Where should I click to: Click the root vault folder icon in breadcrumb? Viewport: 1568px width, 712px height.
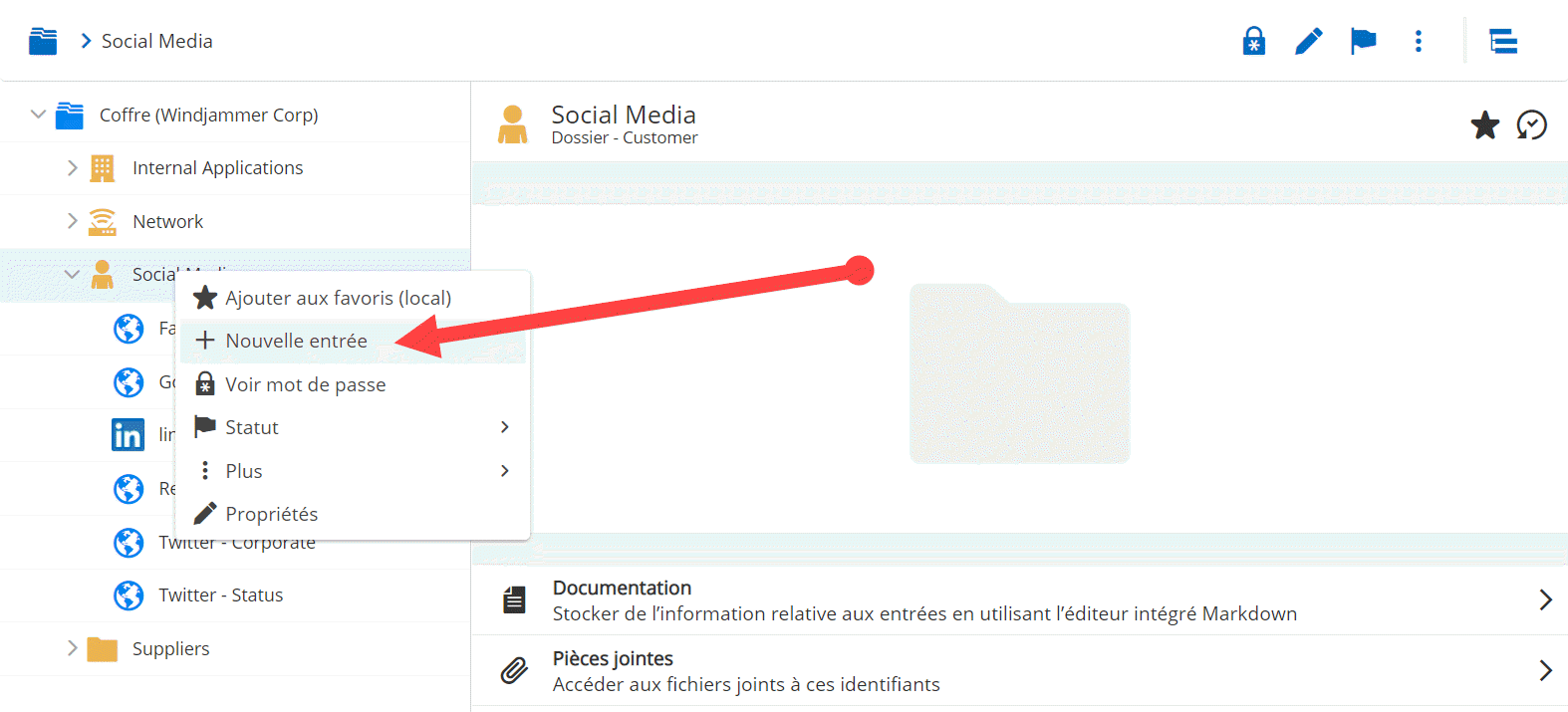43,41
